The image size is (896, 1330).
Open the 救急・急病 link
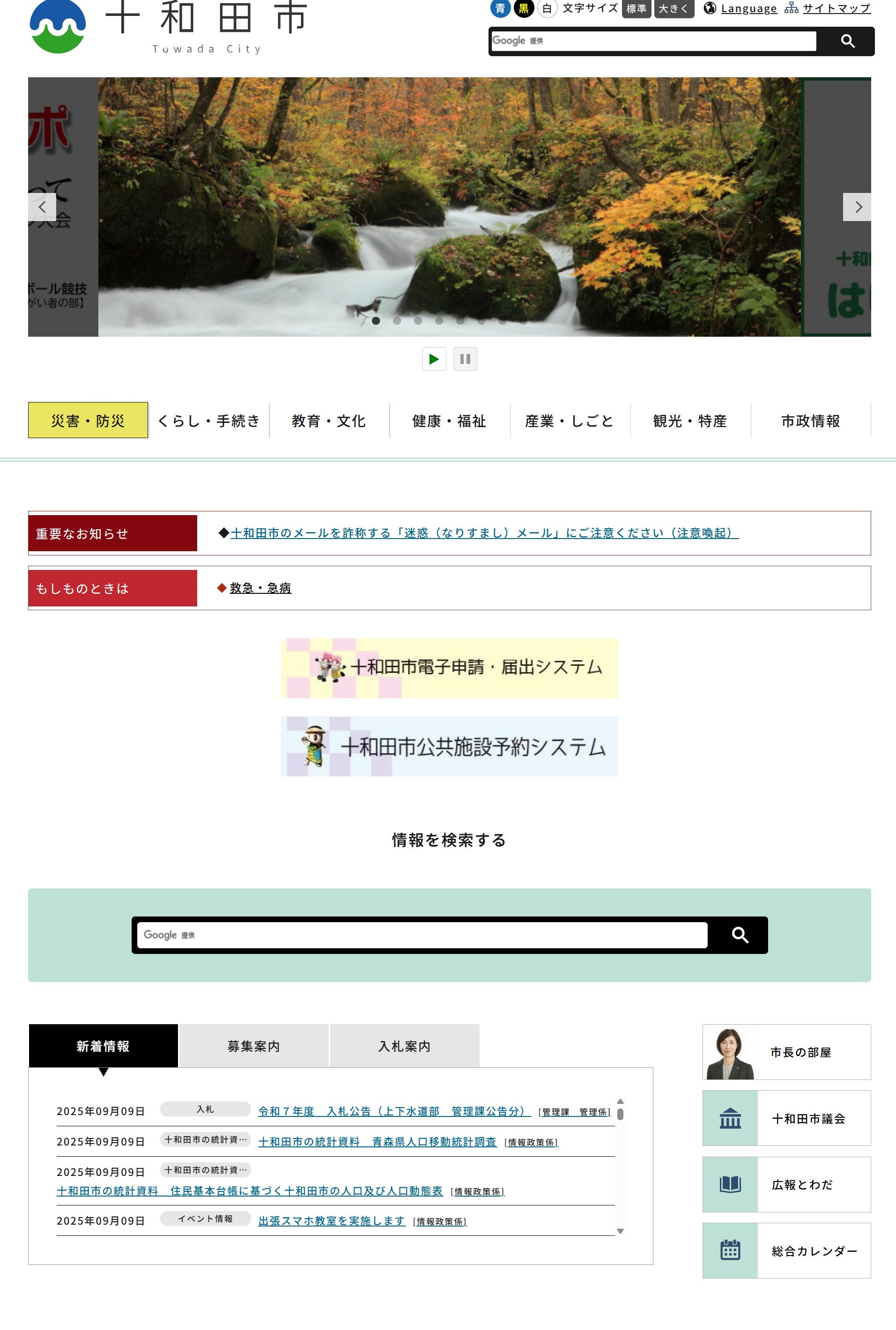click(260, 588)
